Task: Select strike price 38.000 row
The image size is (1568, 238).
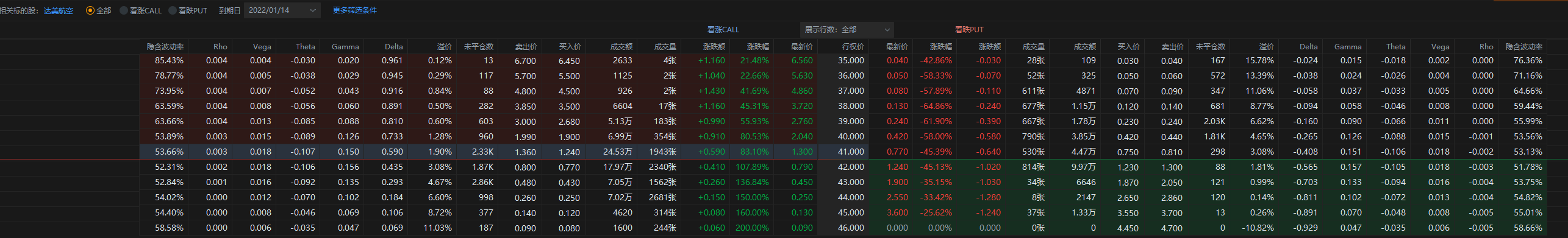Action: click(851, 106)
